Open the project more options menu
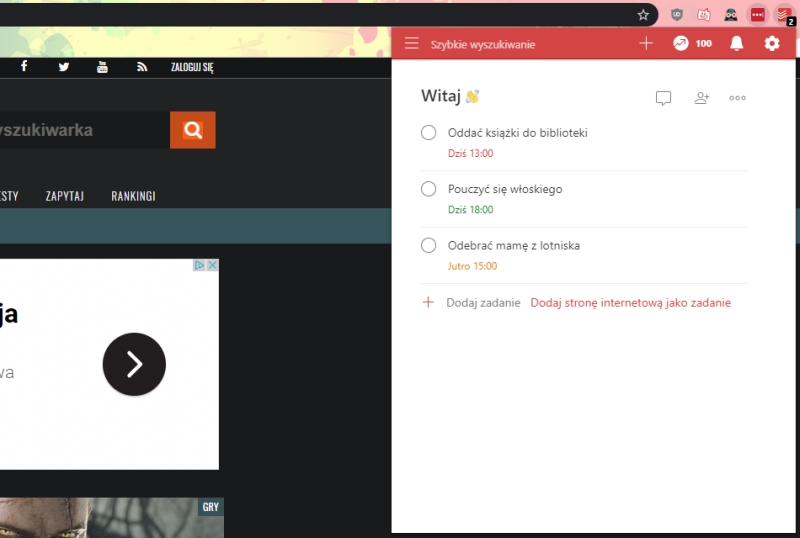Screen dimensions: 800x538 (x=737, y=98)
